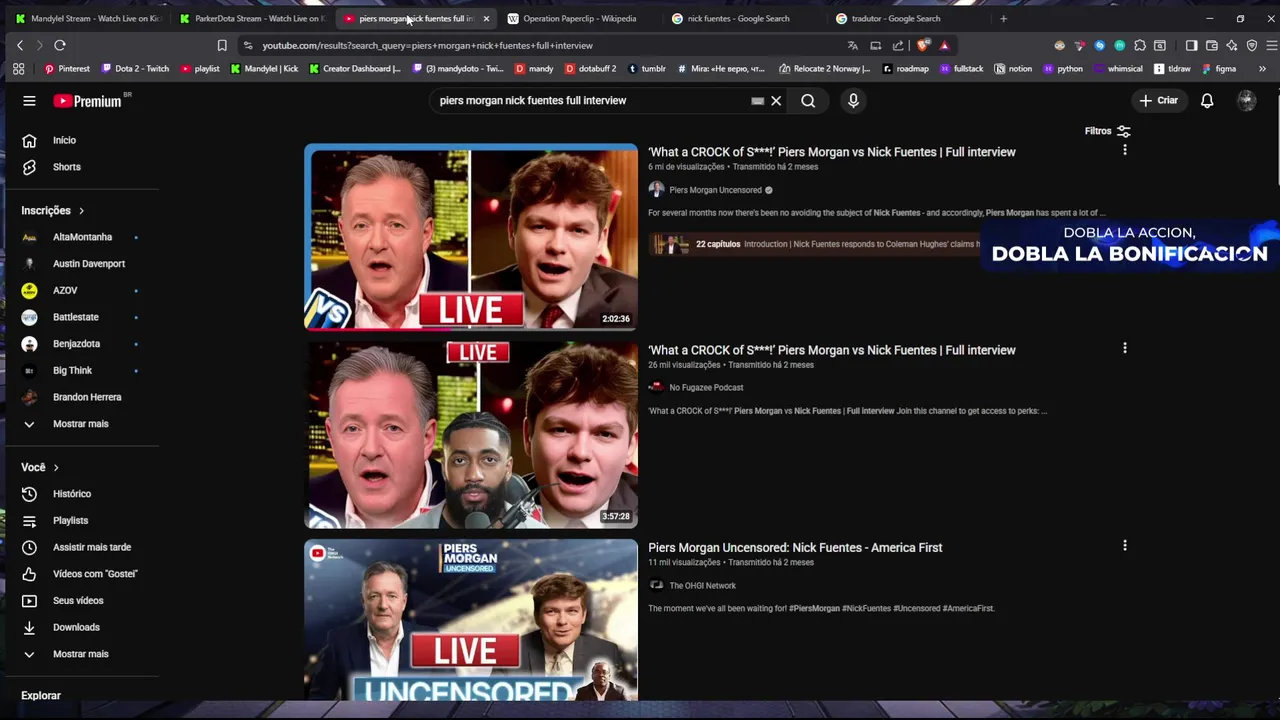The image size is (1280, 720).
Task: Open the OHGI Network video thumbnail
Action: coord(471,620)
